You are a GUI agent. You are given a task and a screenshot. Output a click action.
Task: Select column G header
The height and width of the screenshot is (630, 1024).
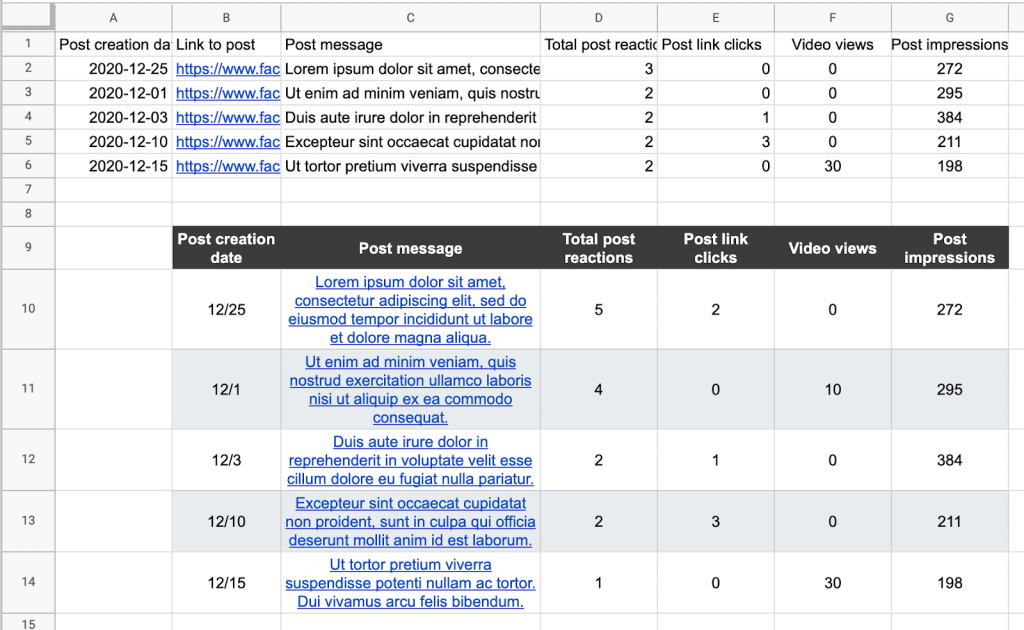(949, 17)
